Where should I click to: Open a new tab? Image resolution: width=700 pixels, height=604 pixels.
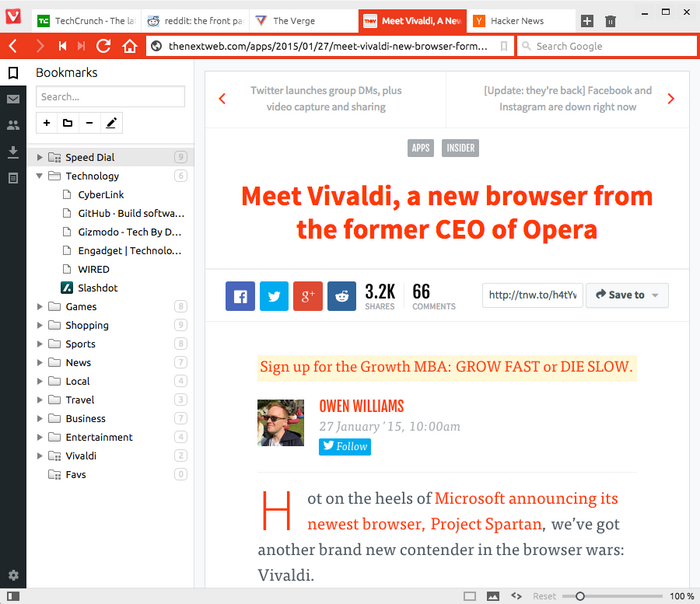click(587, 21)
